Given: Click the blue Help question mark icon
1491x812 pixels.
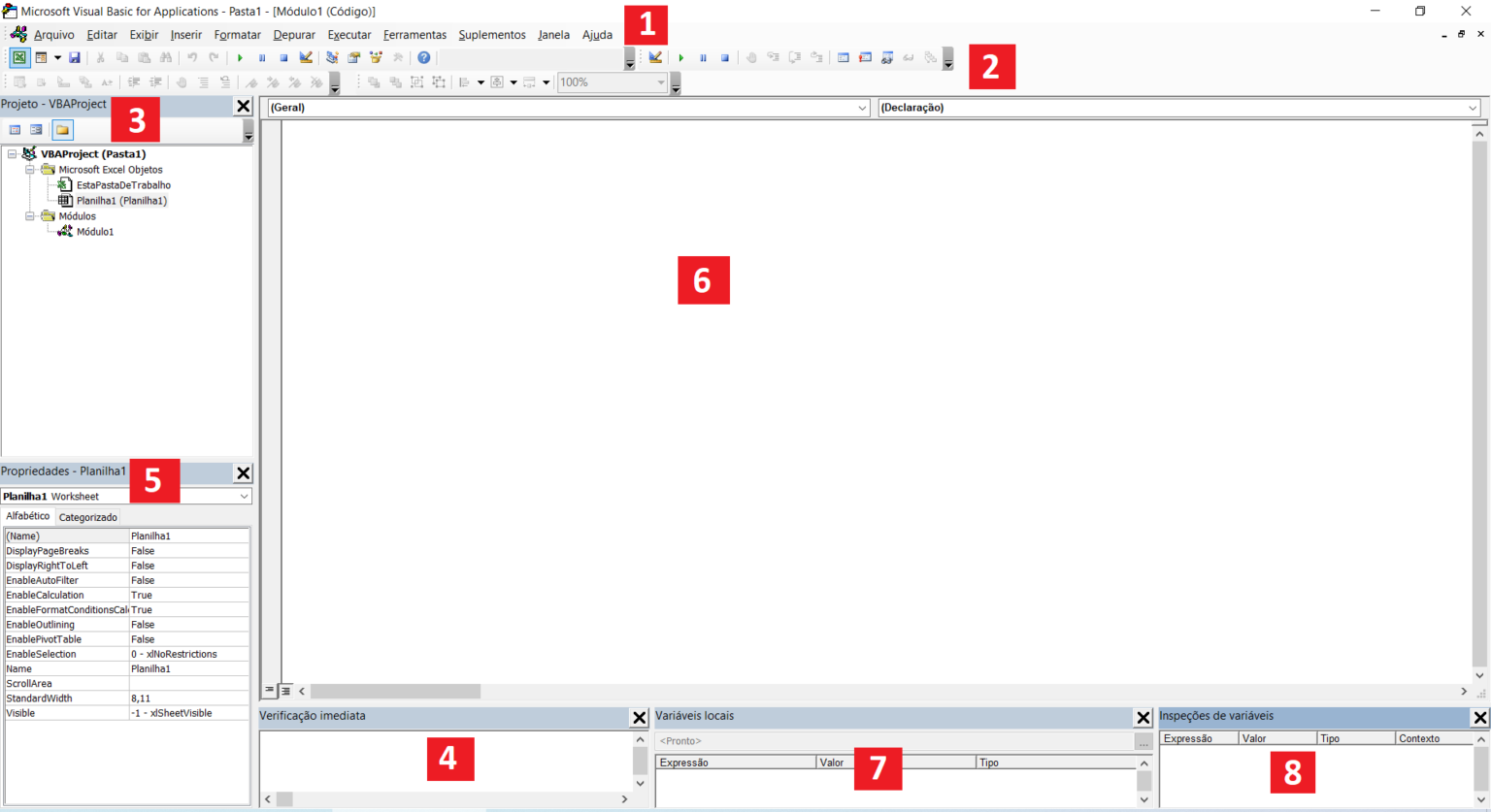Looking at the screenshot, I should 423,58.
